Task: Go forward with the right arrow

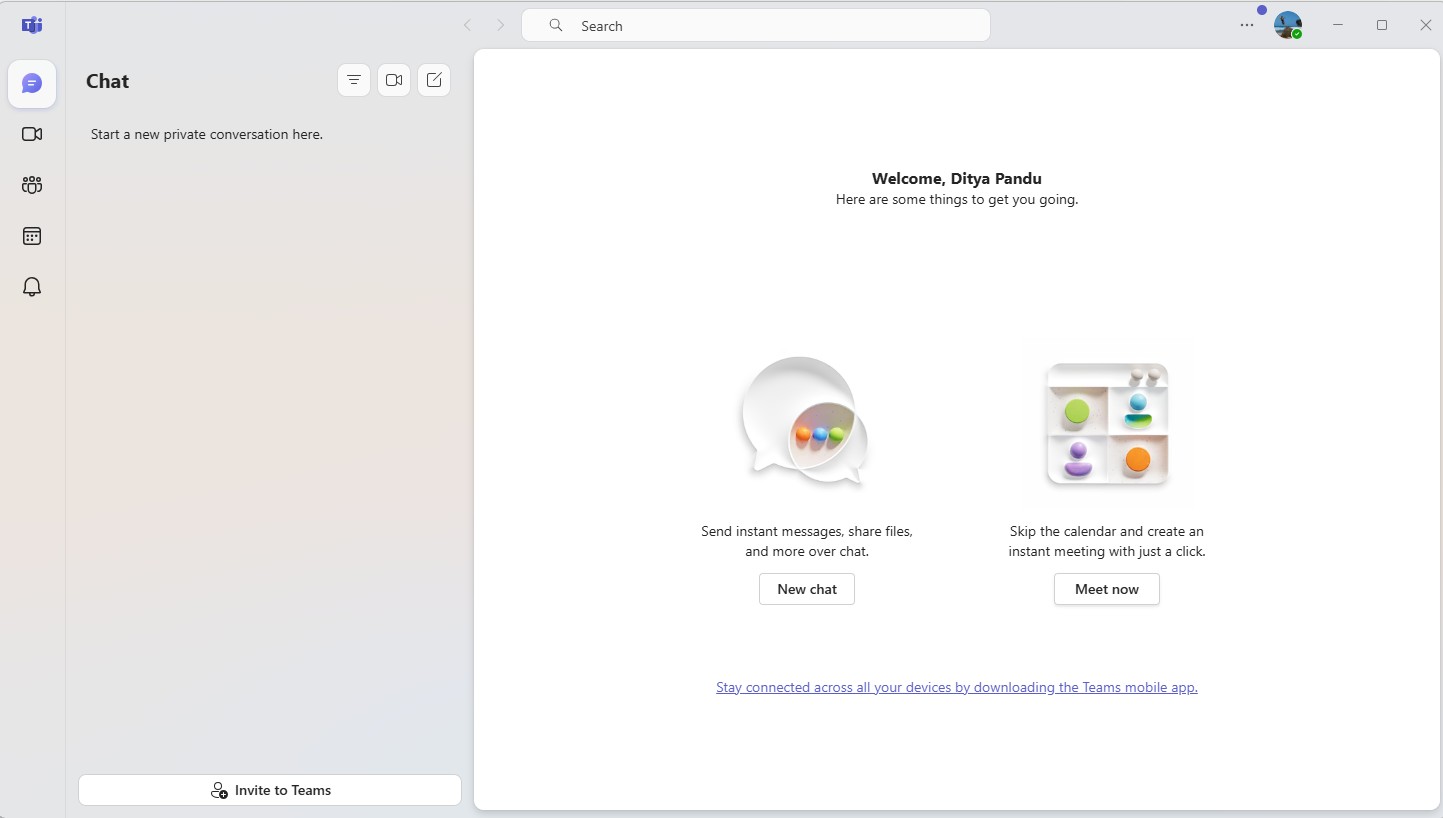Action: [501, 25]
